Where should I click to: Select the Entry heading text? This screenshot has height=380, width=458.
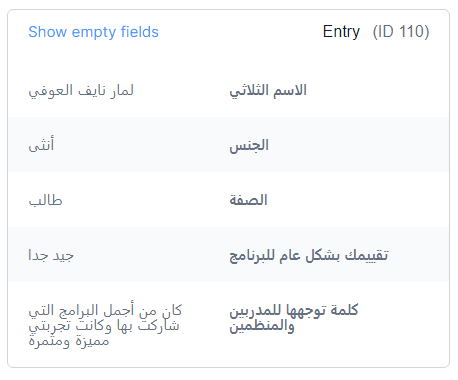tap(341, 32)
